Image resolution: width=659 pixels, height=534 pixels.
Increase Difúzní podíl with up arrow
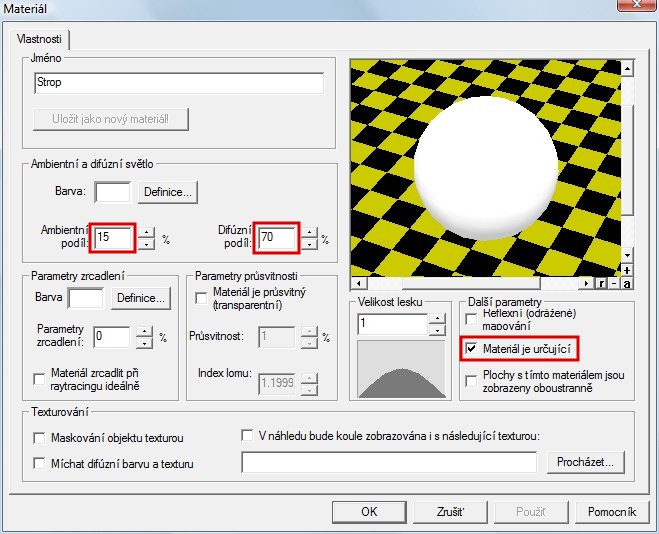pyautogui.click(x=310, y=232)
